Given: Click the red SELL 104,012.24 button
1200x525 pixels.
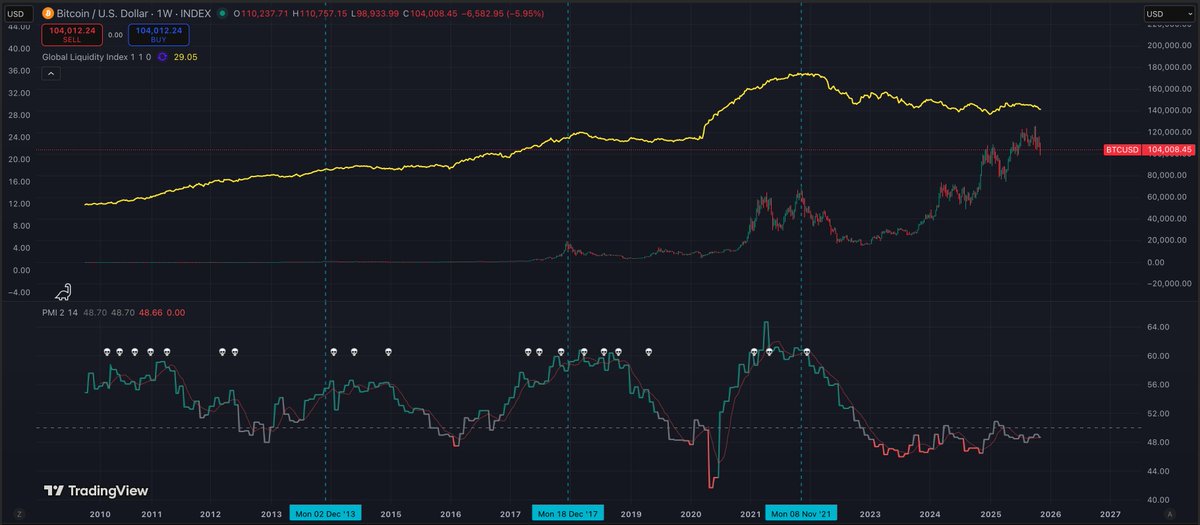Looking at the screenshot, I should (x=71, y=33).
